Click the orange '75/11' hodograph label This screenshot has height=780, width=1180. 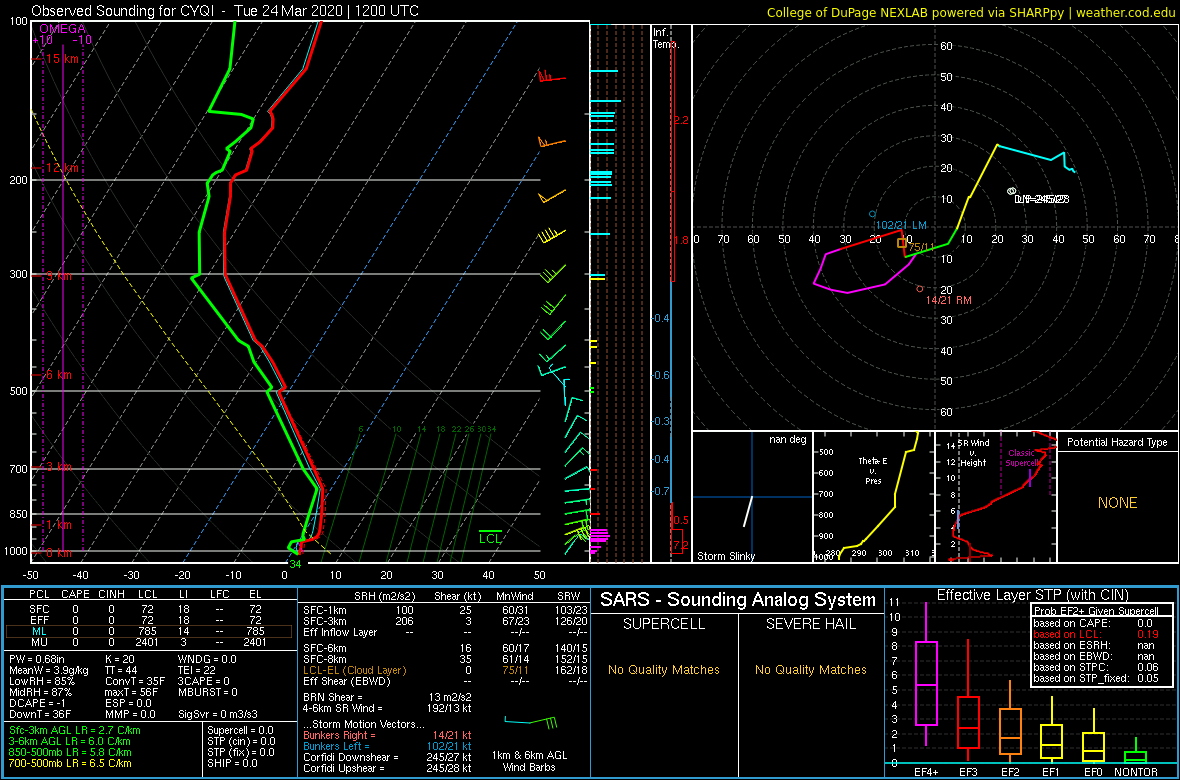[x=921, y=247]
